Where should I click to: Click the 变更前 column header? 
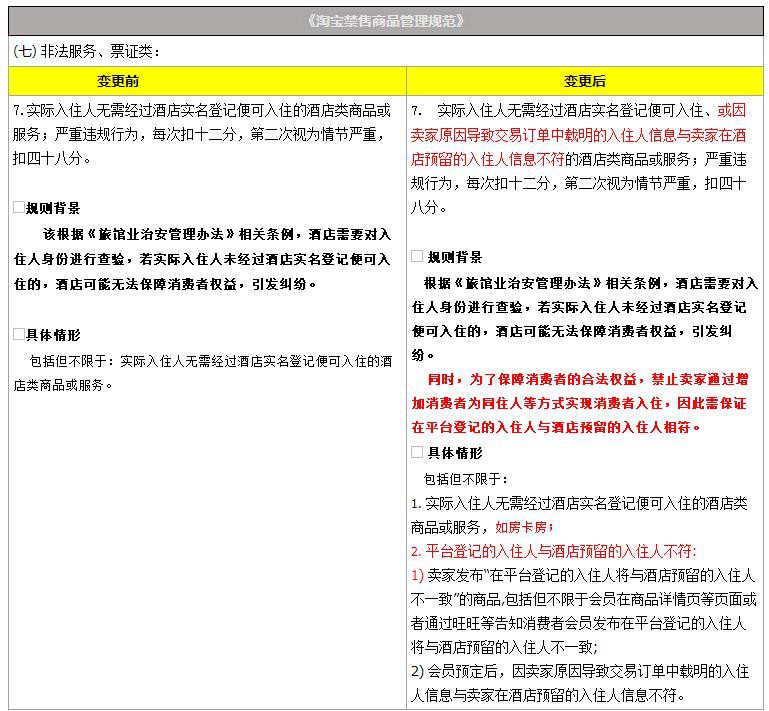pyautogui.click(x=118, y=81)
